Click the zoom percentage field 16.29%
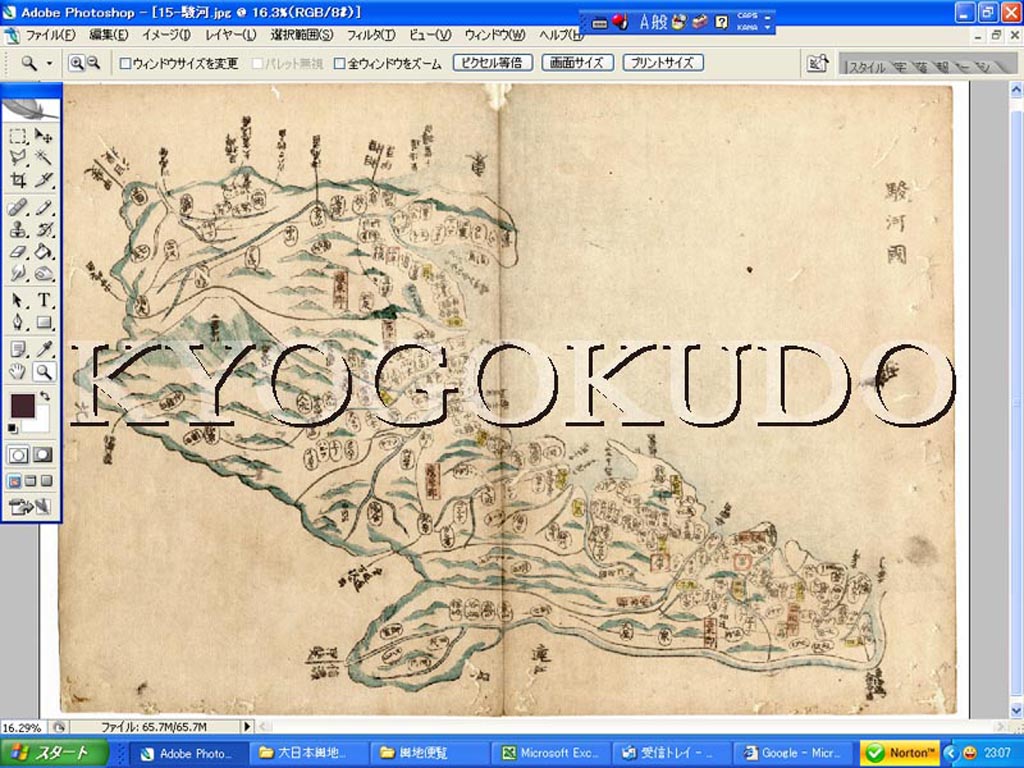This screenshot has width=1024, height=768. tap(23, 727)
